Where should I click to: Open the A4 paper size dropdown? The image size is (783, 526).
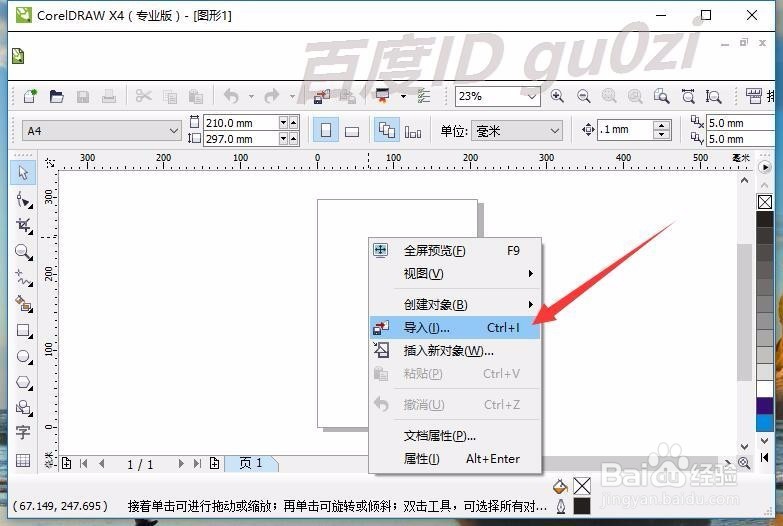173,131
